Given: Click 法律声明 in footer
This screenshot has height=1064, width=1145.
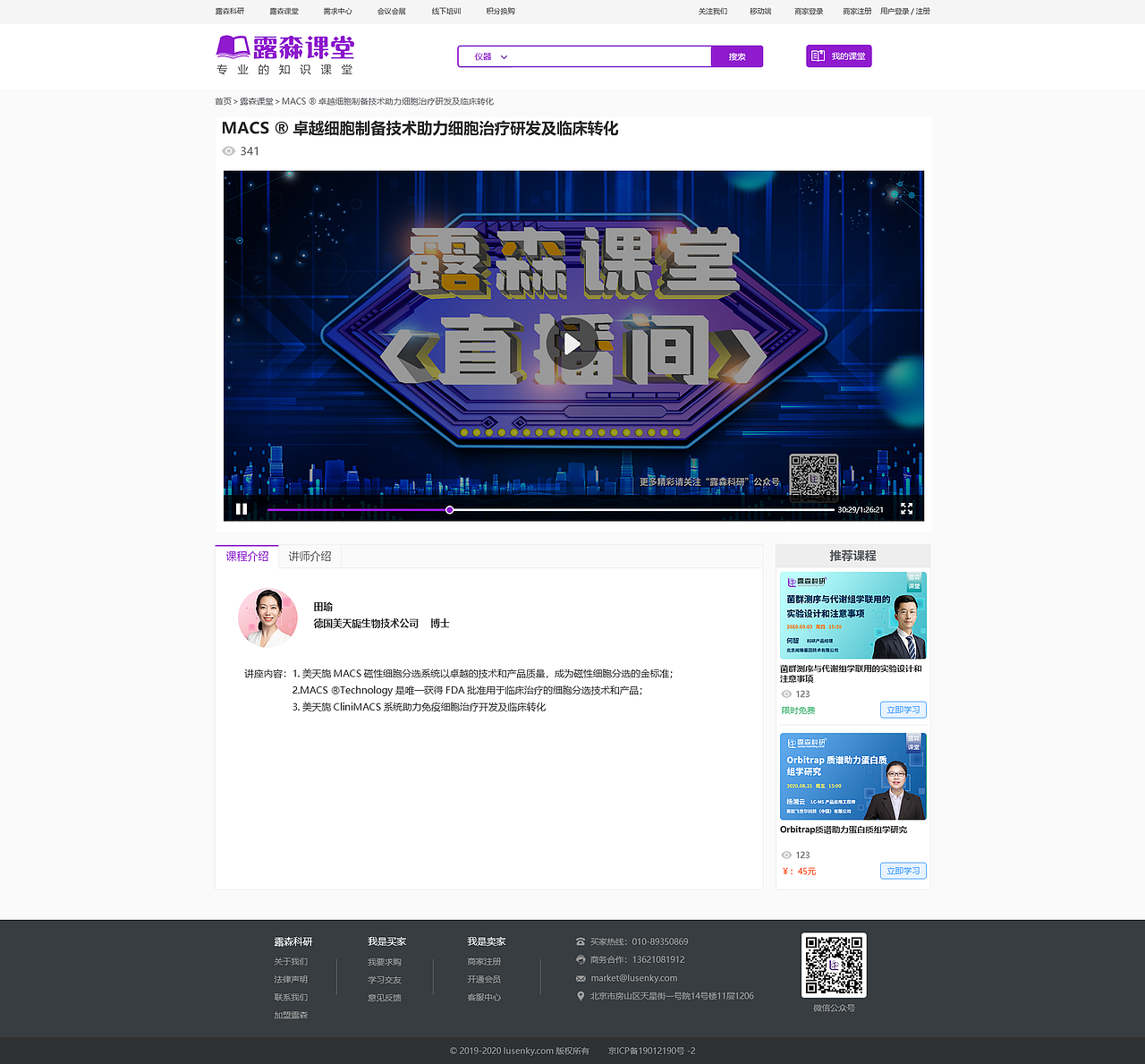Looking at the screenshot, I should [x=291, y=980].
